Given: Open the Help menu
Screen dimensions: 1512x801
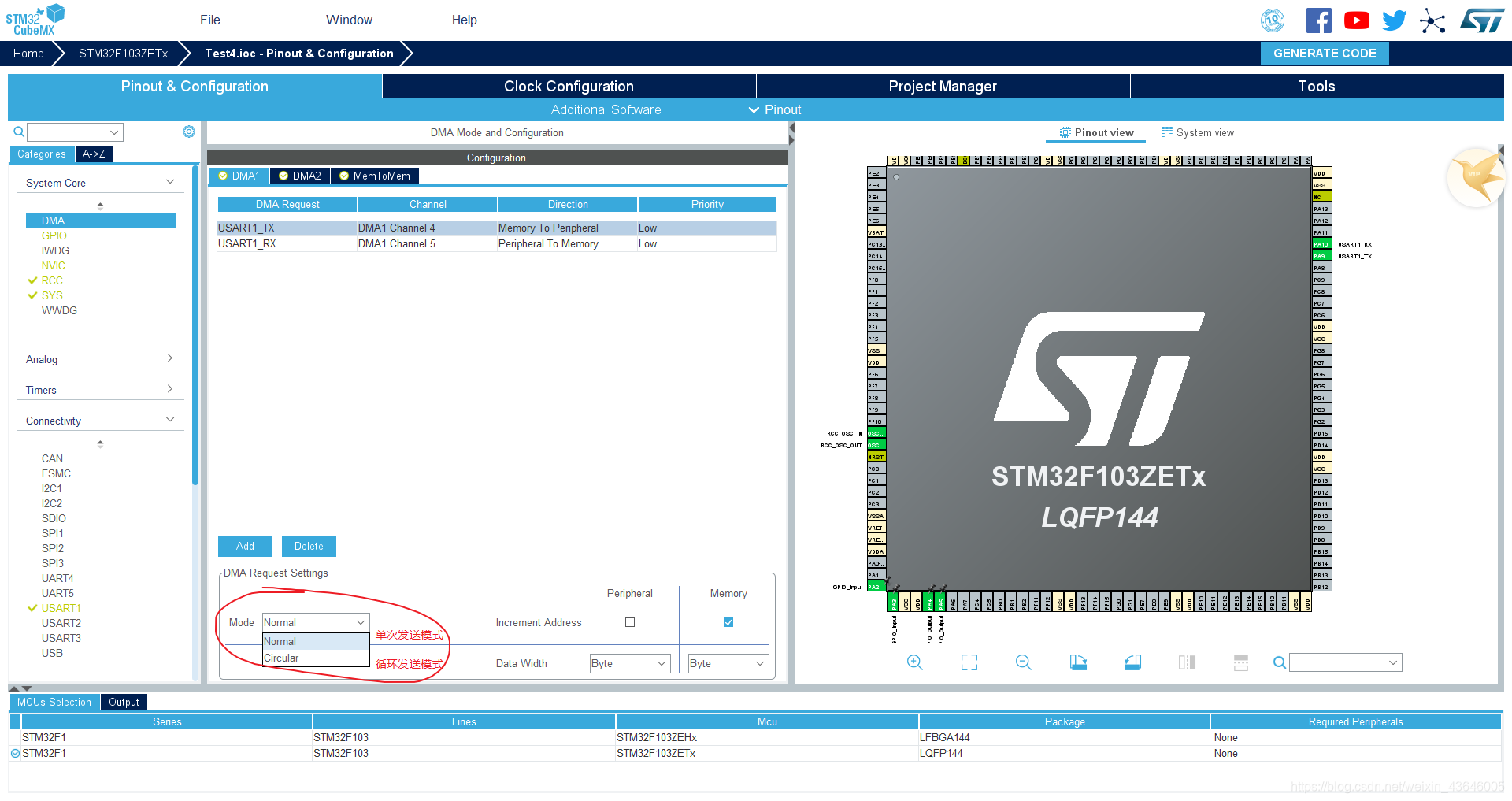Looking at the screenshot, I should [x=465, y=20].
